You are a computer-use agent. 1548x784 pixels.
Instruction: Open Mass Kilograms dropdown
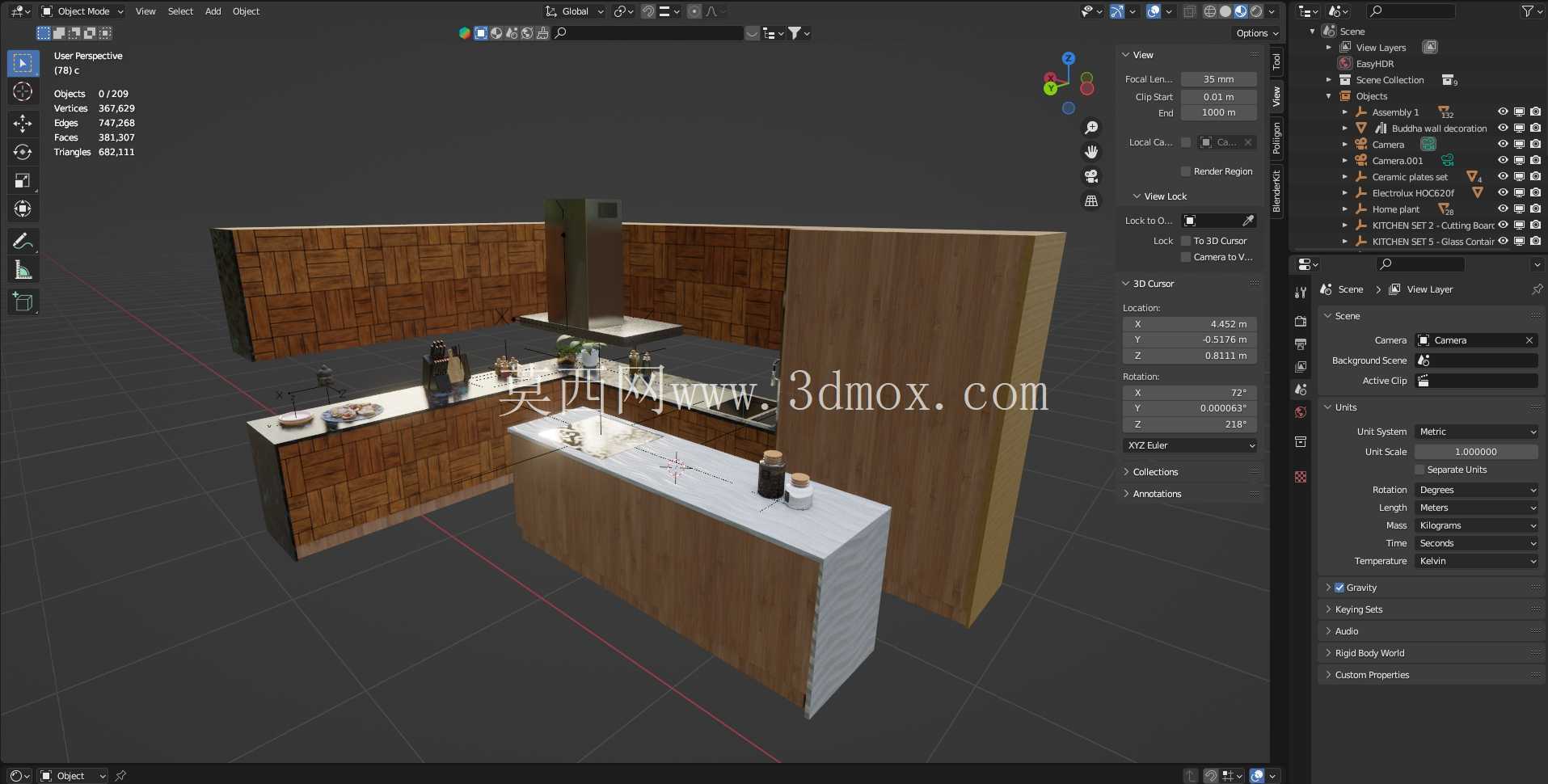coord(1477,525)
